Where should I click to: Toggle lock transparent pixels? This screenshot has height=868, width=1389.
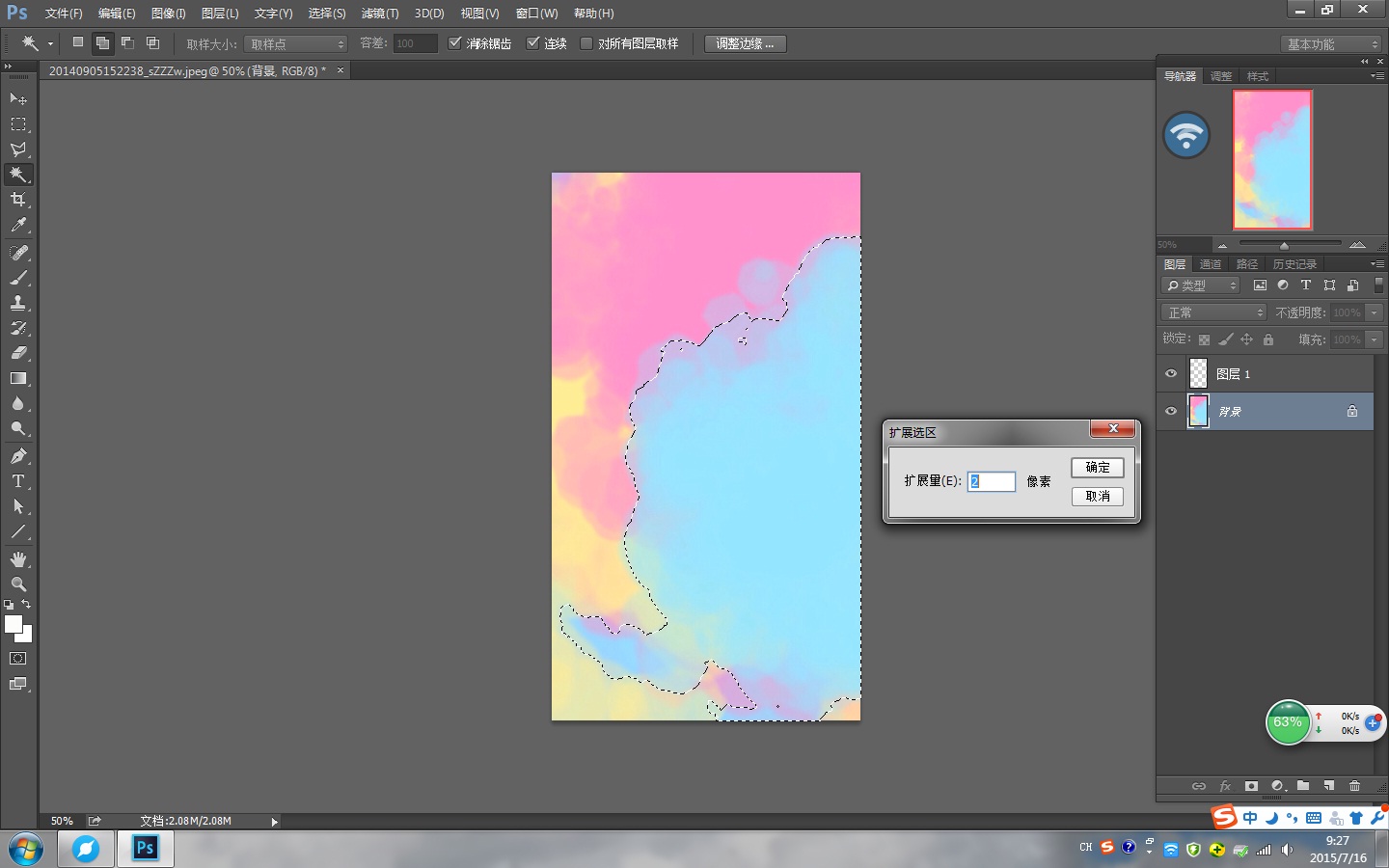[x=1204, y=339]
